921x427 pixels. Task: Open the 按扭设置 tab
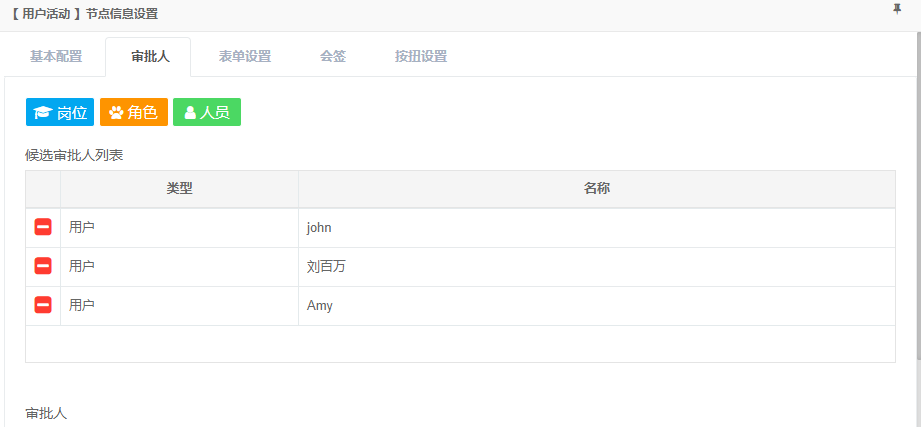coord(421,56)
